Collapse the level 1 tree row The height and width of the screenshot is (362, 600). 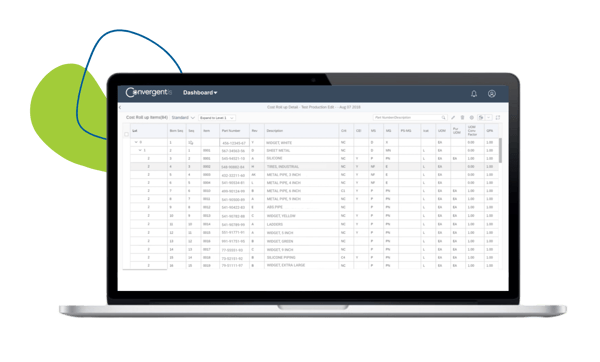point(140,150)
